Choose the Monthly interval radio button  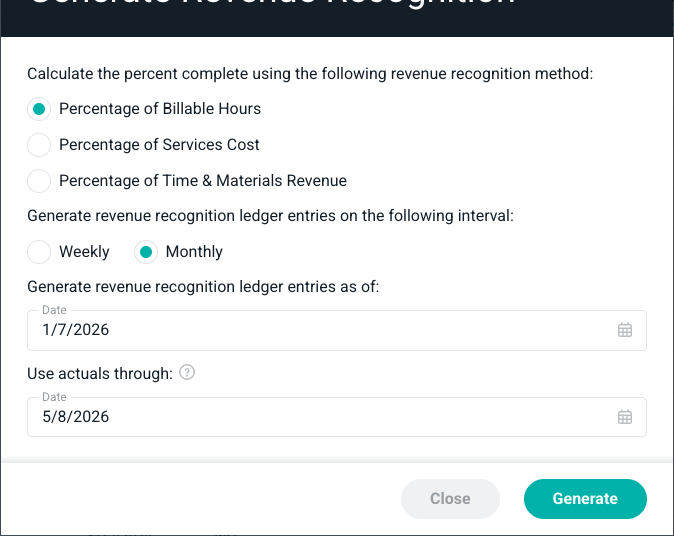point(146,252)
